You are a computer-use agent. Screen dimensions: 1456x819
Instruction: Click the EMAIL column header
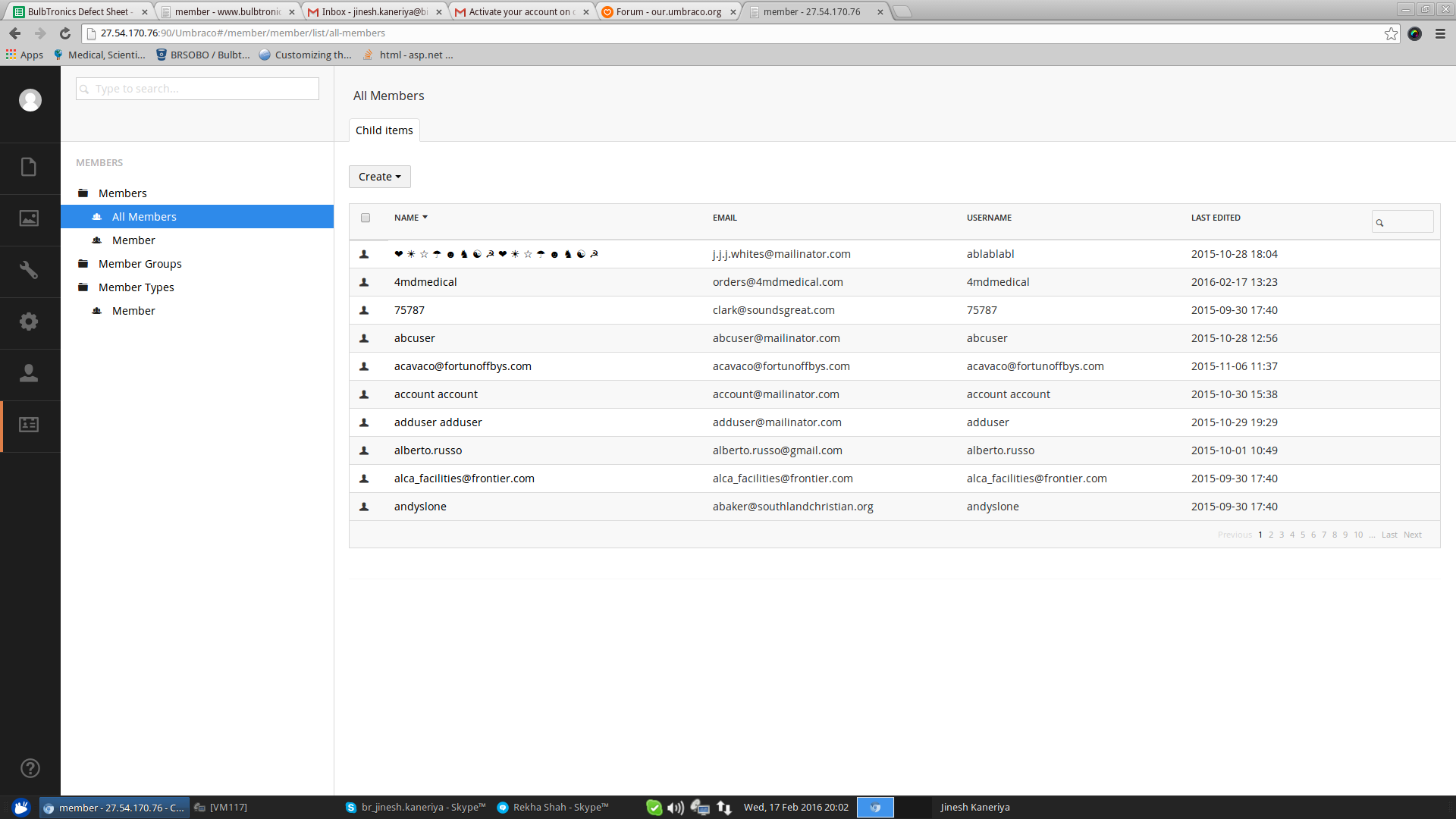click(725, 218)
